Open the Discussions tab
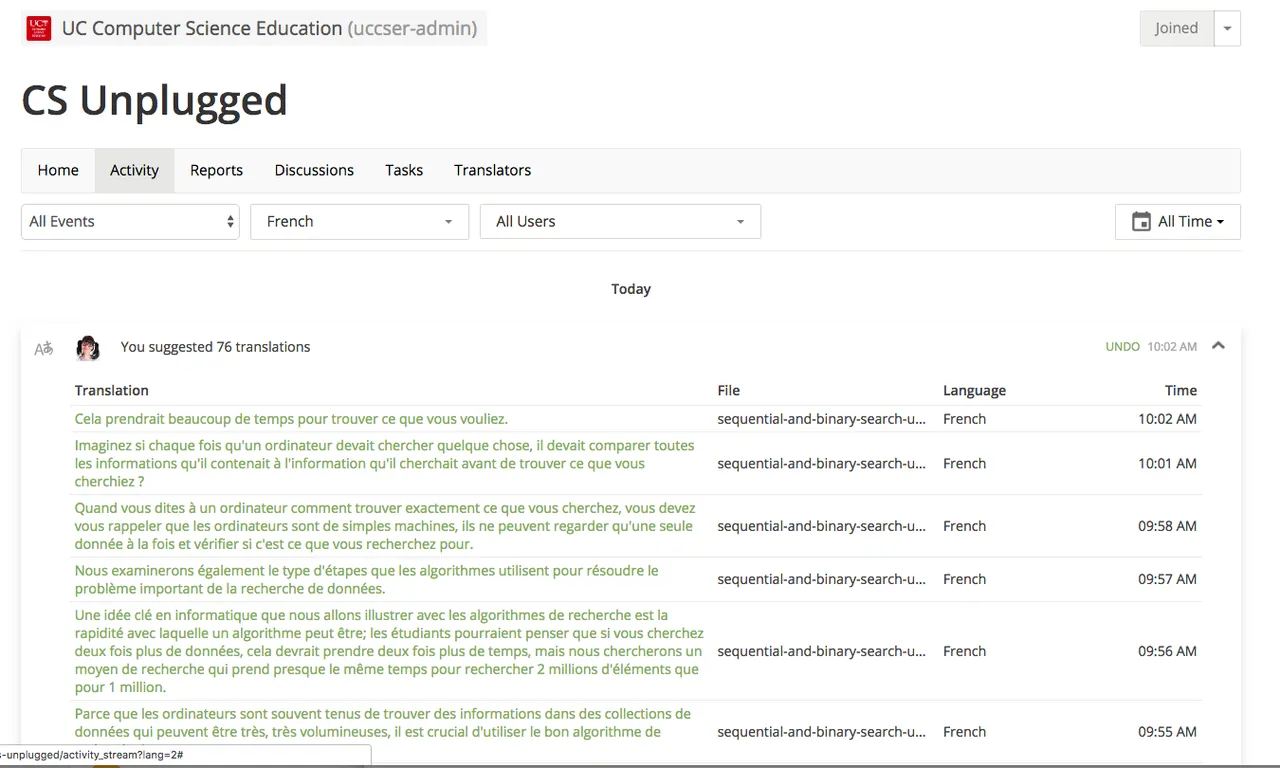 pyautogui.click(x=314, y=170)
